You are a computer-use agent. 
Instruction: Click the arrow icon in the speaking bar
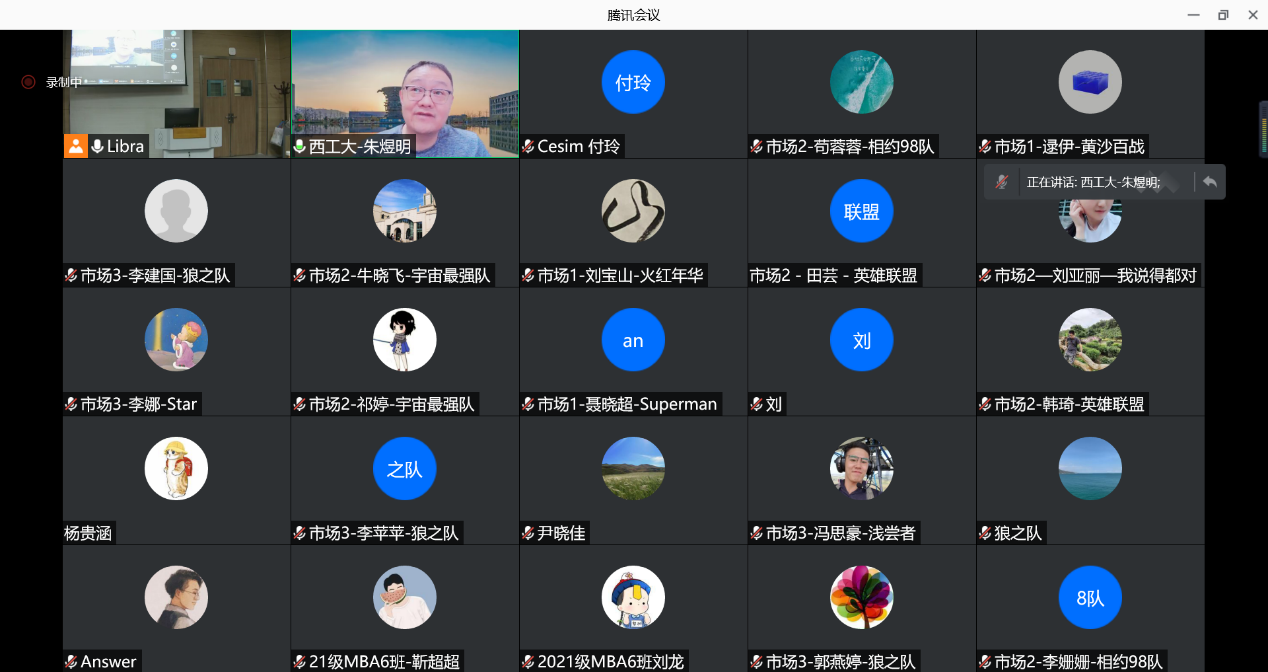coord(1210,182)
